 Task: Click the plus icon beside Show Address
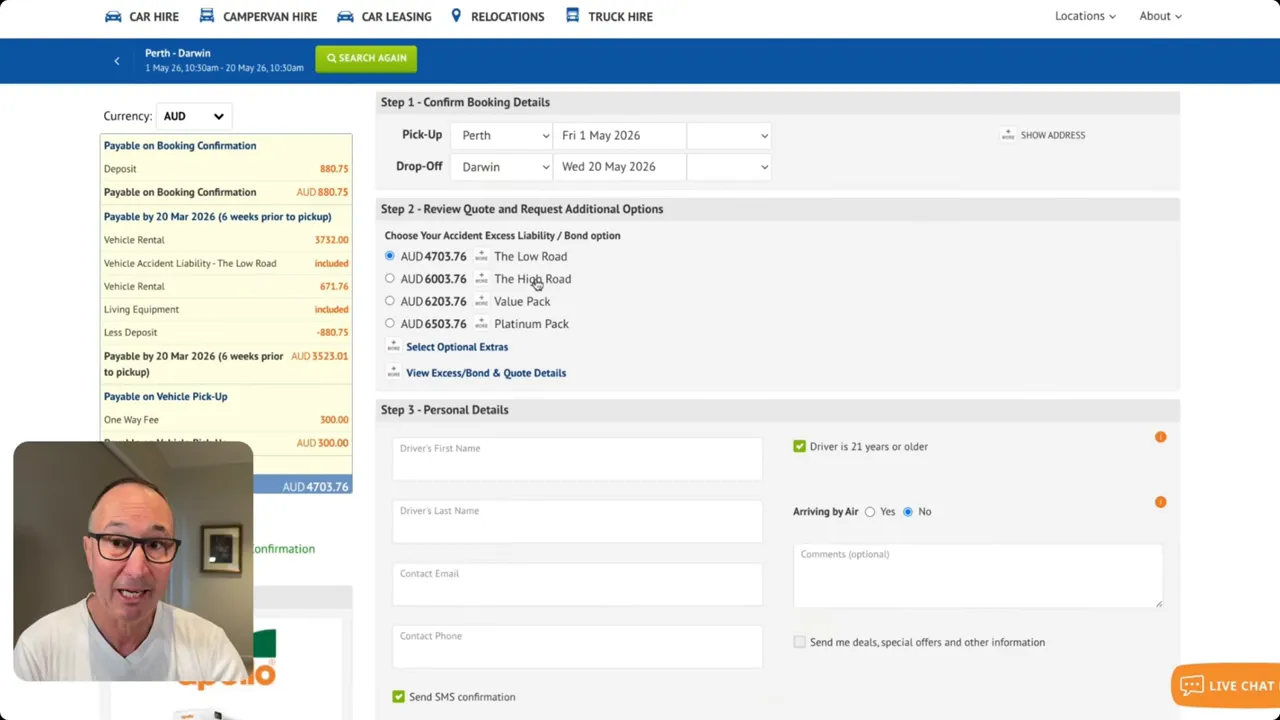coord(1008,135)
